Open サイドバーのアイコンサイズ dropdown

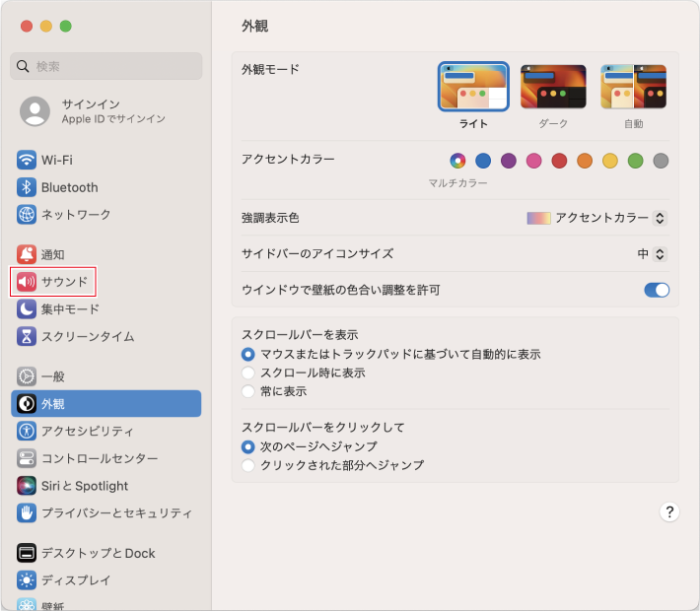652,254
